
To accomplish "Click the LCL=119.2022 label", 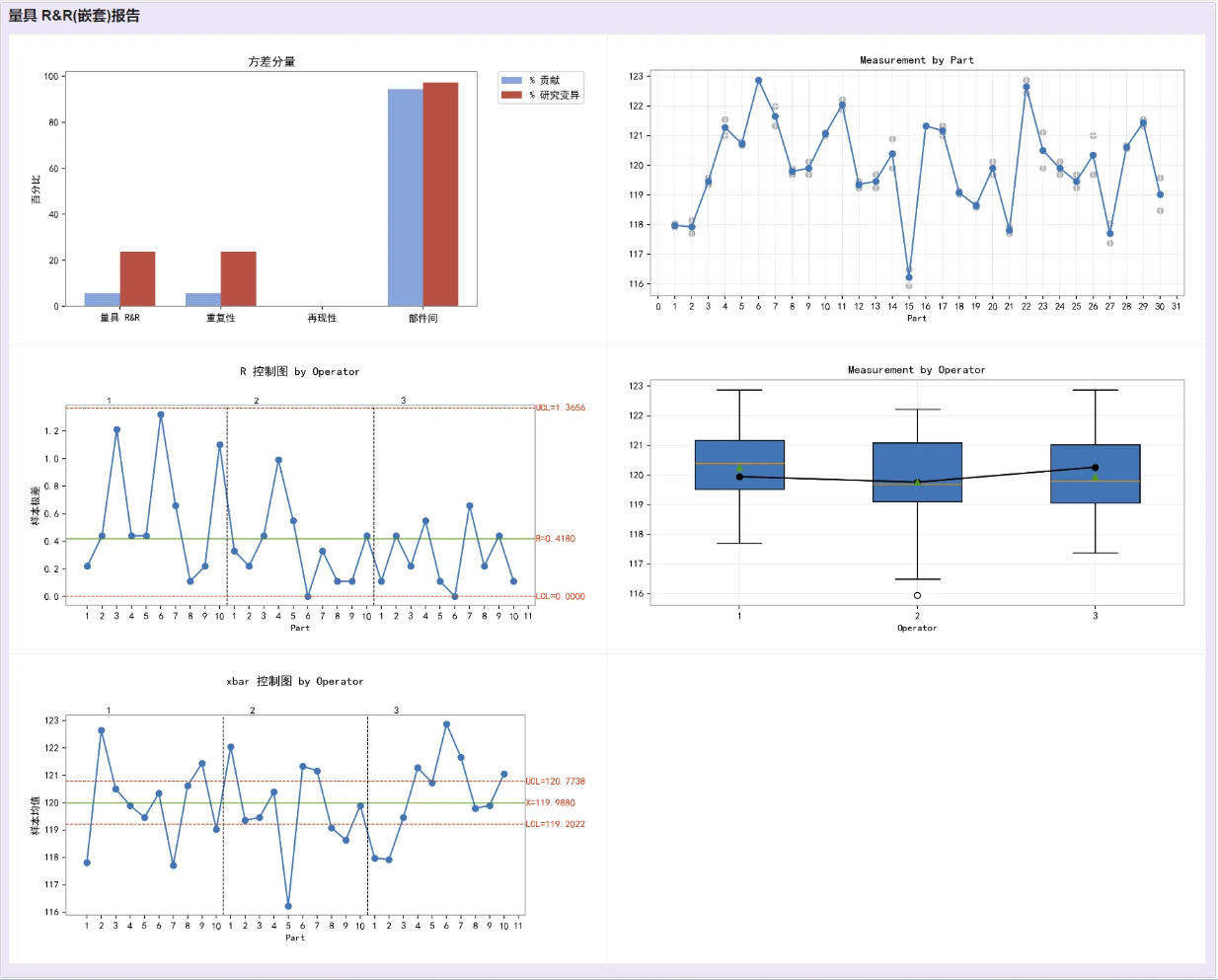I will coord(555,824).
